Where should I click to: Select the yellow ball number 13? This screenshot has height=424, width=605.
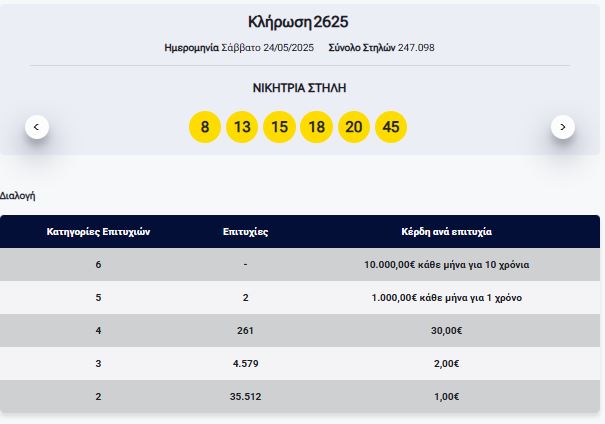pyautogui.click(x=242, y=127)
